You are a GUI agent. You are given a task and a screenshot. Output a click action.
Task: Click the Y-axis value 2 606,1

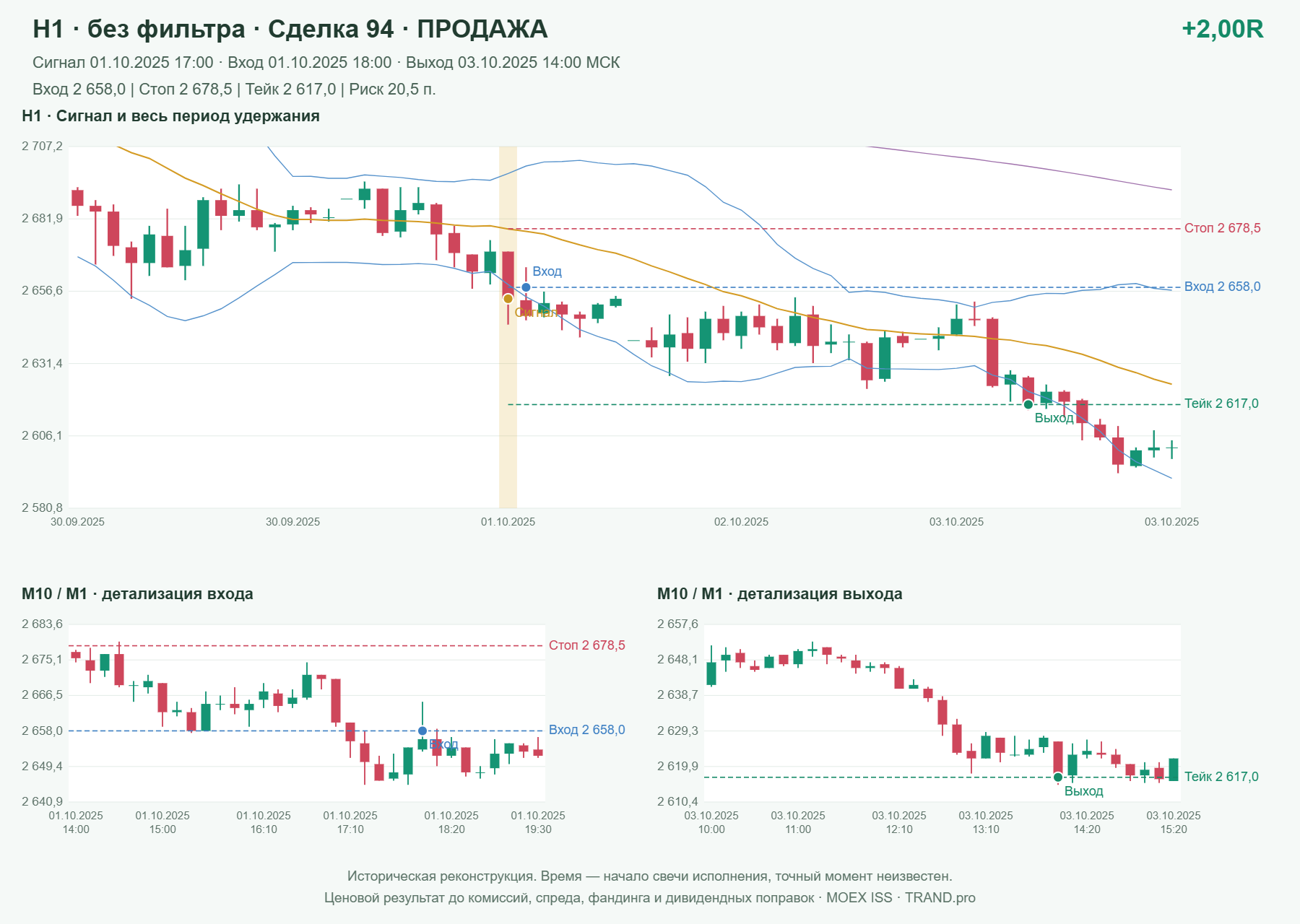[x=42, y=435]
